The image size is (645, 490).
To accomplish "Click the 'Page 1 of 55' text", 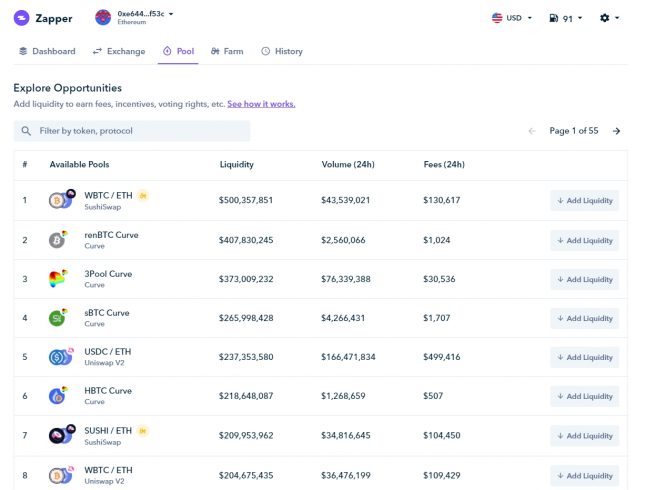I will [574, 131].
